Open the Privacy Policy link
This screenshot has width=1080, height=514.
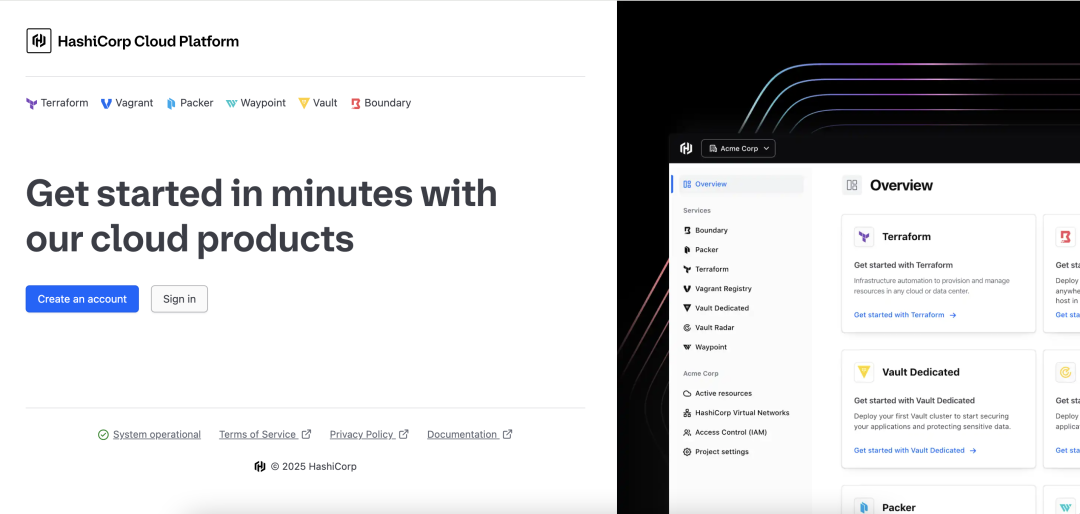(x=362, y=435)
